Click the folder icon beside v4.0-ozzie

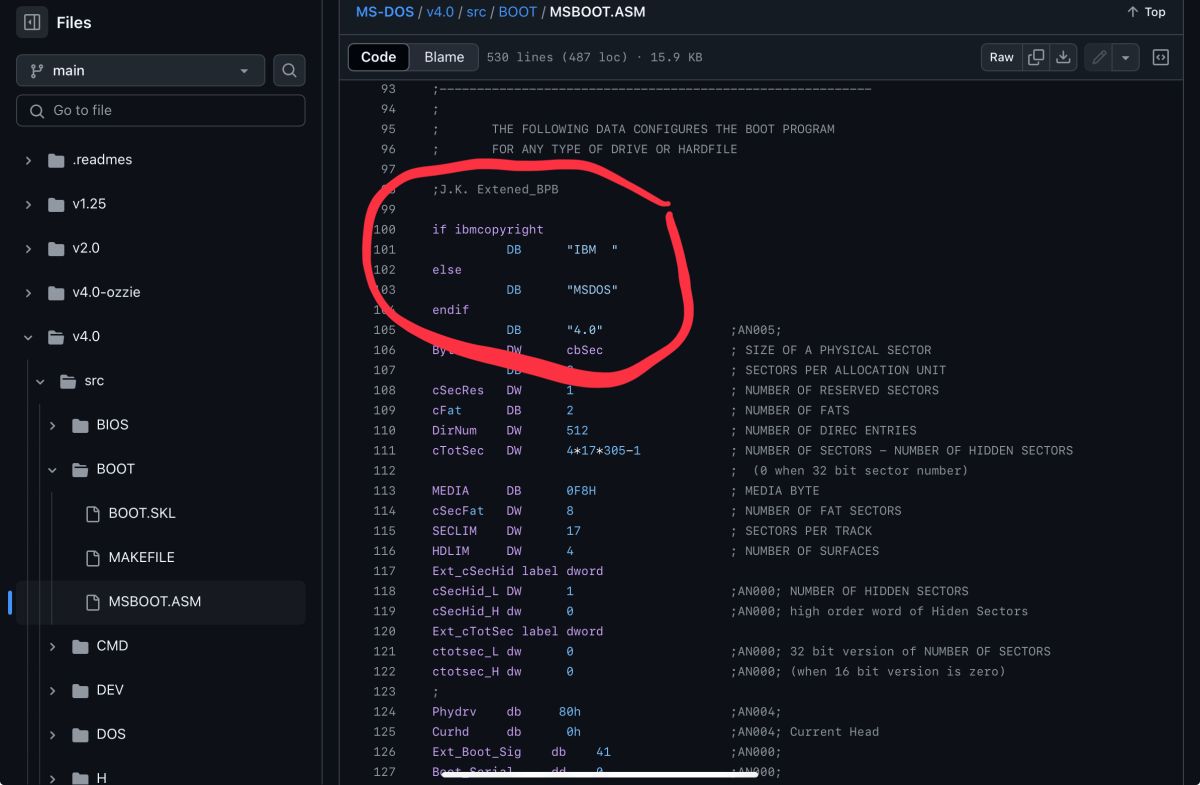click(56, 292)
